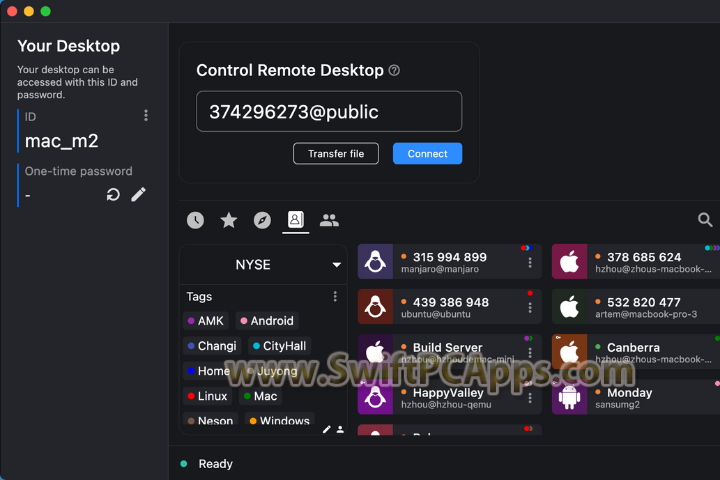This screenshot has width=720, height=480.
Task: Open the discovered compass tab
Action: pyautogui.click(x=262, y=220)
